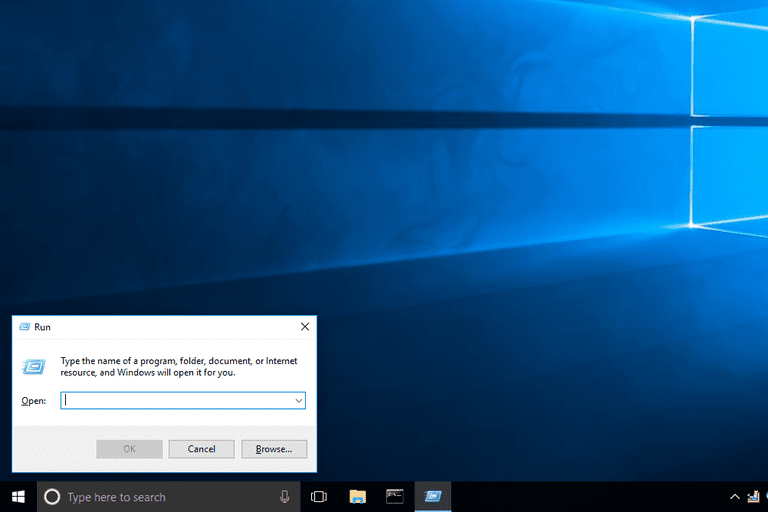Click the 'Type the name of a program' description

click(x=179, y=366)
